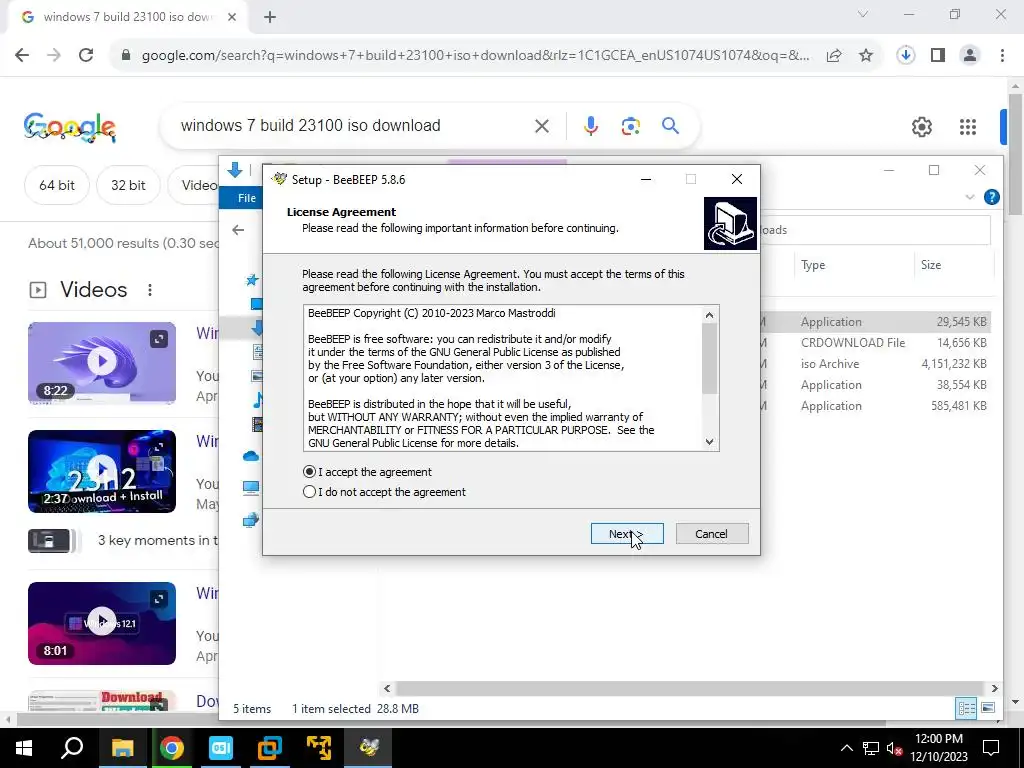Close the windows 7 build 23100 tab
This screenshot has width=1024, height=768.
[x=232, y=18]
